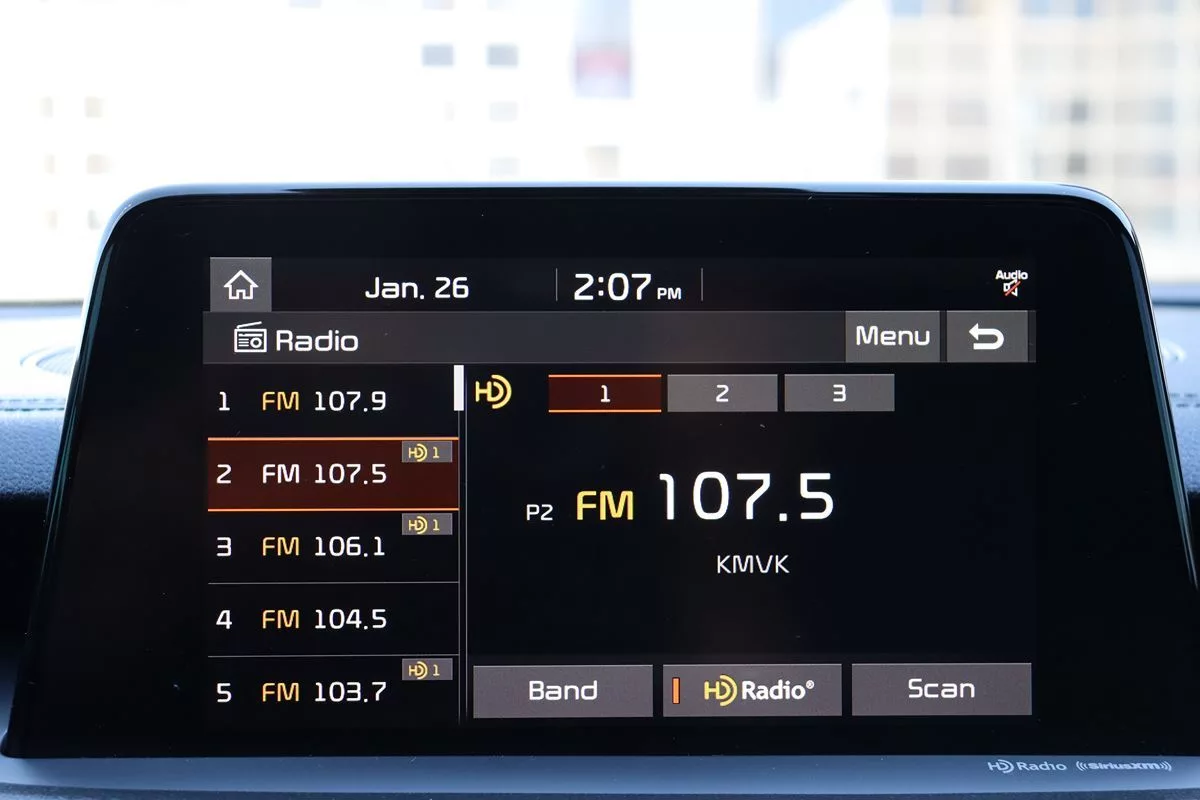Start station Scan
This screenshot has width=1200, height=800.
940,689
